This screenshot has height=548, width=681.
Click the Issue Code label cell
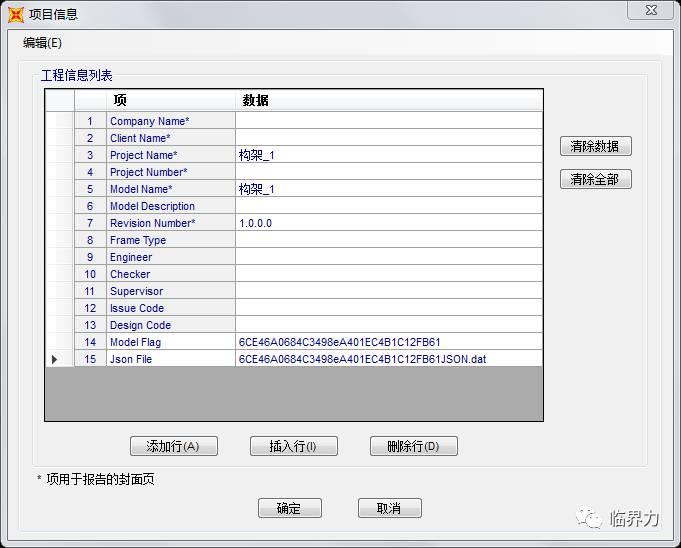pyautogui.click(x=171, y=307)
